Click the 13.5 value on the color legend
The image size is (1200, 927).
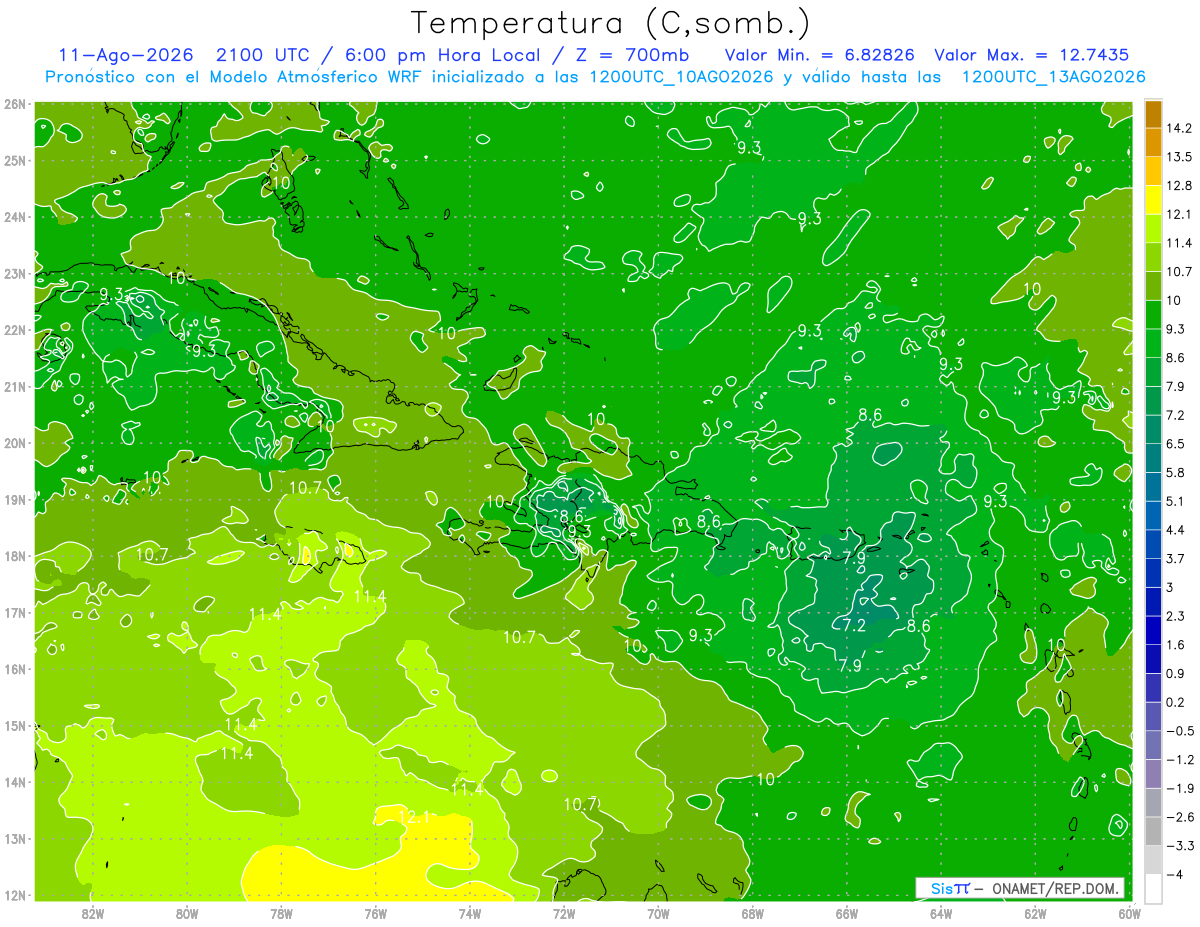(1177, 157)
